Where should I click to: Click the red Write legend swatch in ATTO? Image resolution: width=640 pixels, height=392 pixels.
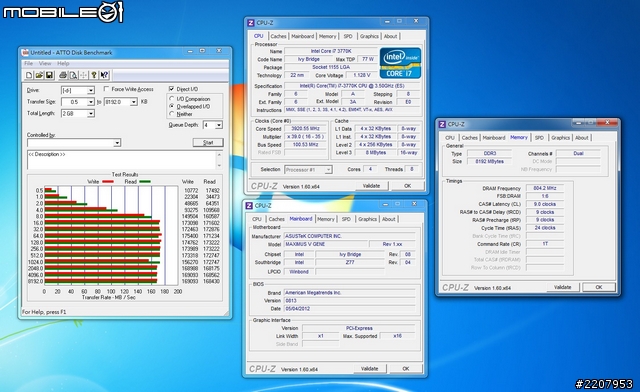point(108,182)
